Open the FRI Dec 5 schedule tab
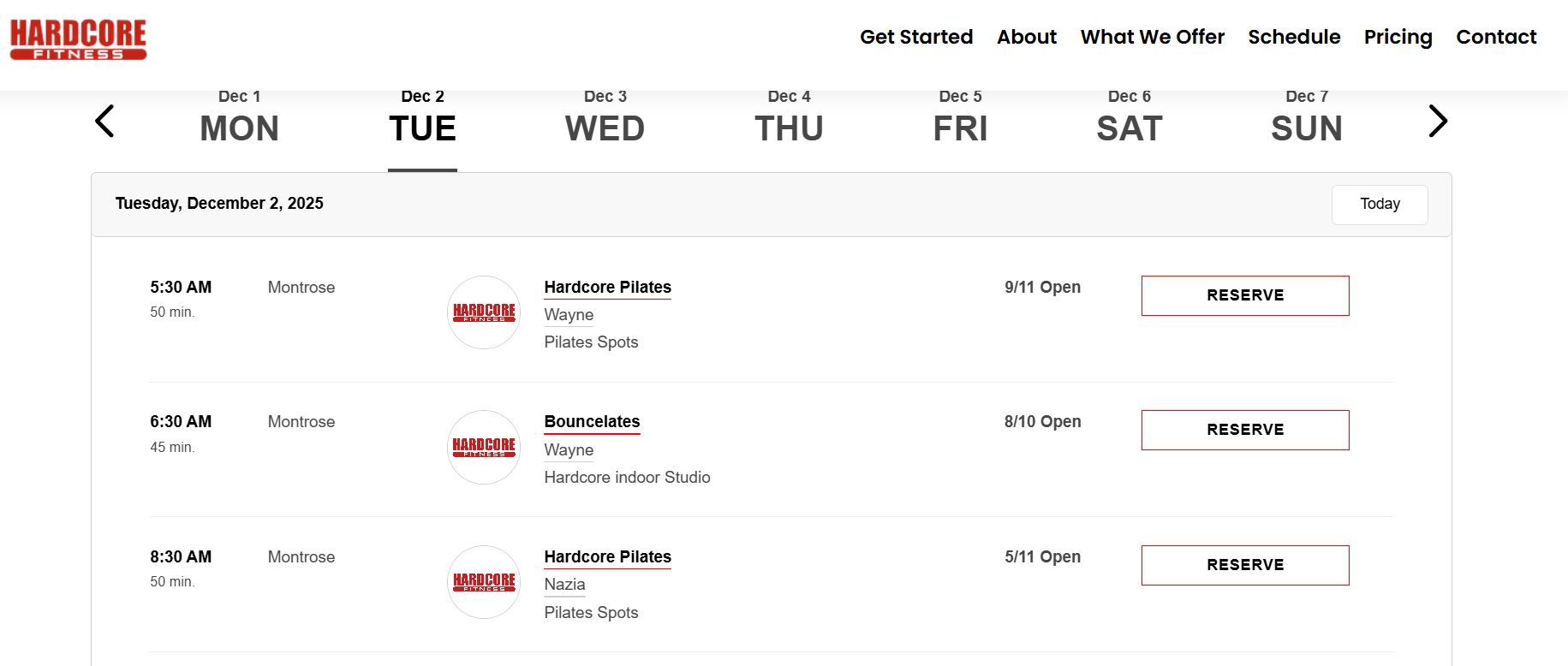 960,120
